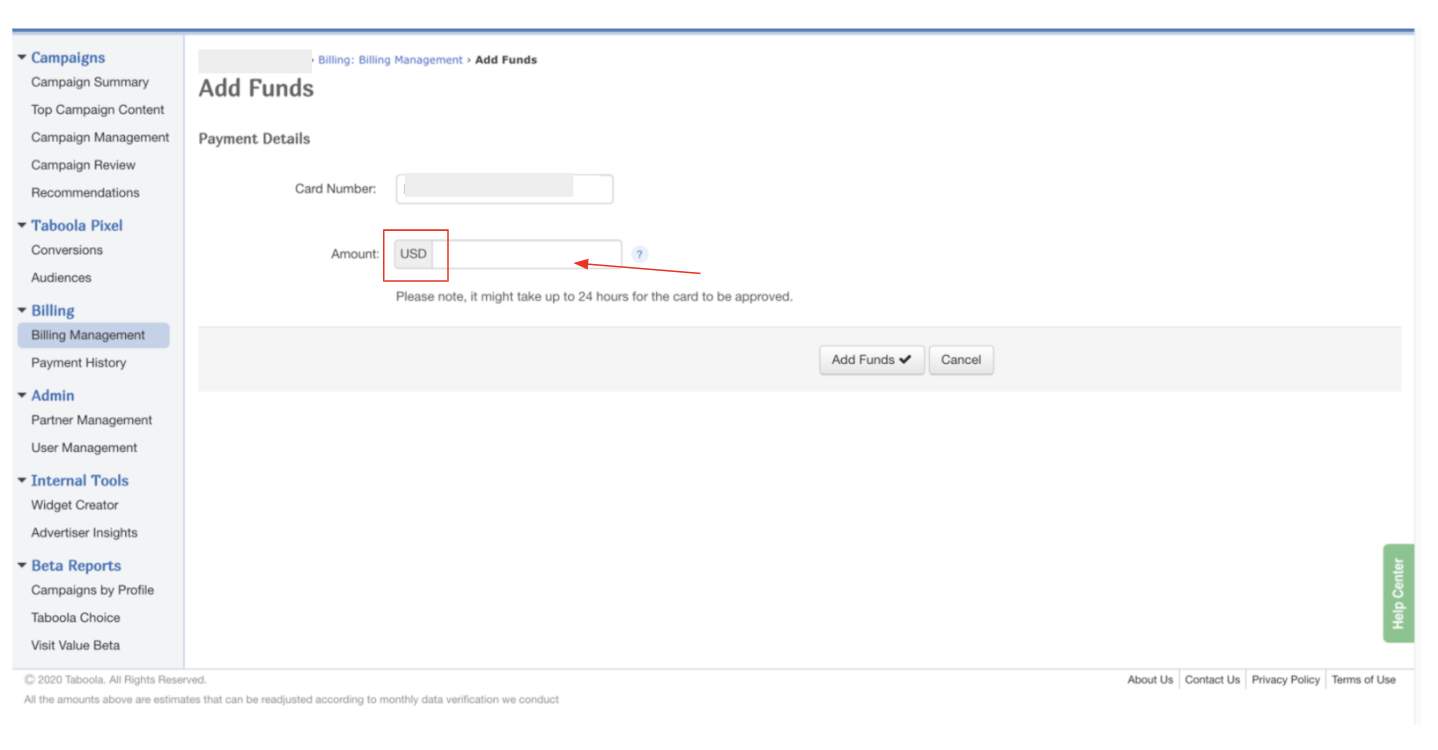Open Widget Creator tool
Image resolution: width=1438 pixels, height=750 pixels.
tap(75, 505)
